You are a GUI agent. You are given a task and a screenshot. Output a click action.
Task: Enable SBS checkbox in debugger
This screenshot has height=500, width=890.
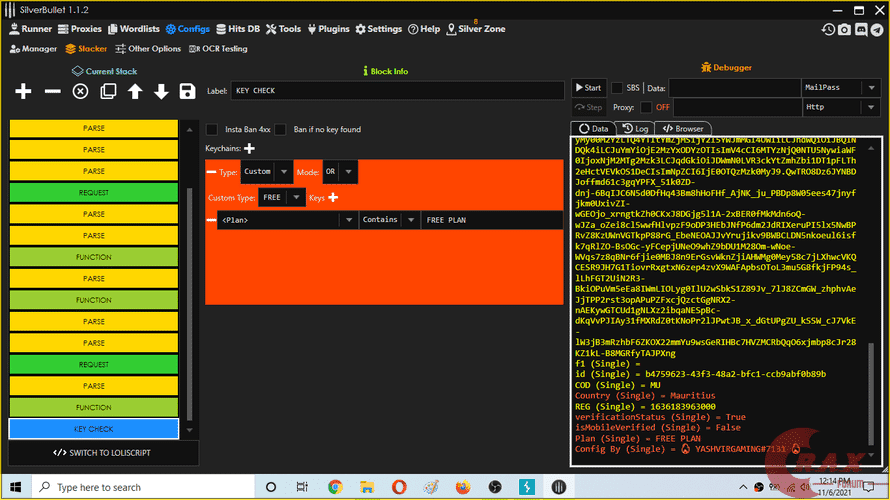(617, 88)
